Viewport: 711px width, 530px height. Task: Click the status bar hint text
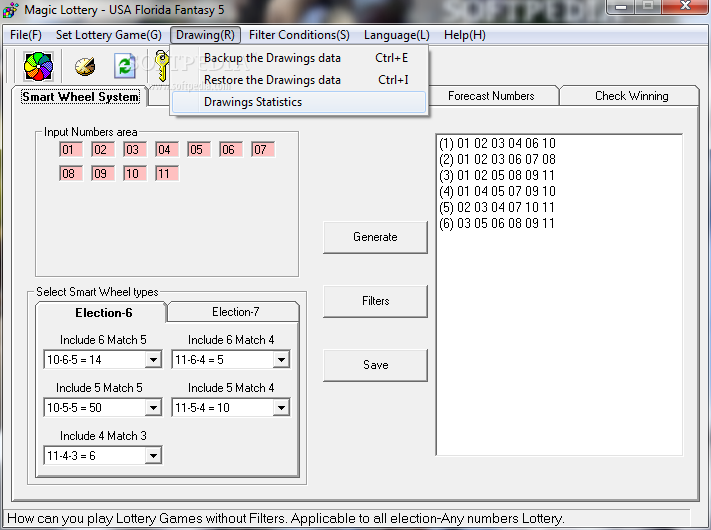(x=286, y=518)
